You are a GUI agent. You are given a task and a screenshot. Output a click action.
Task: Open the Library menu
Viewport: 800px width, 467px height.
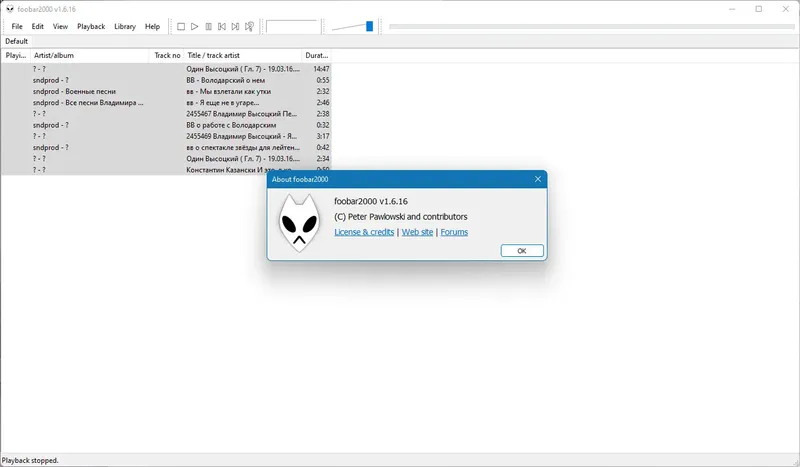(125, 27)
